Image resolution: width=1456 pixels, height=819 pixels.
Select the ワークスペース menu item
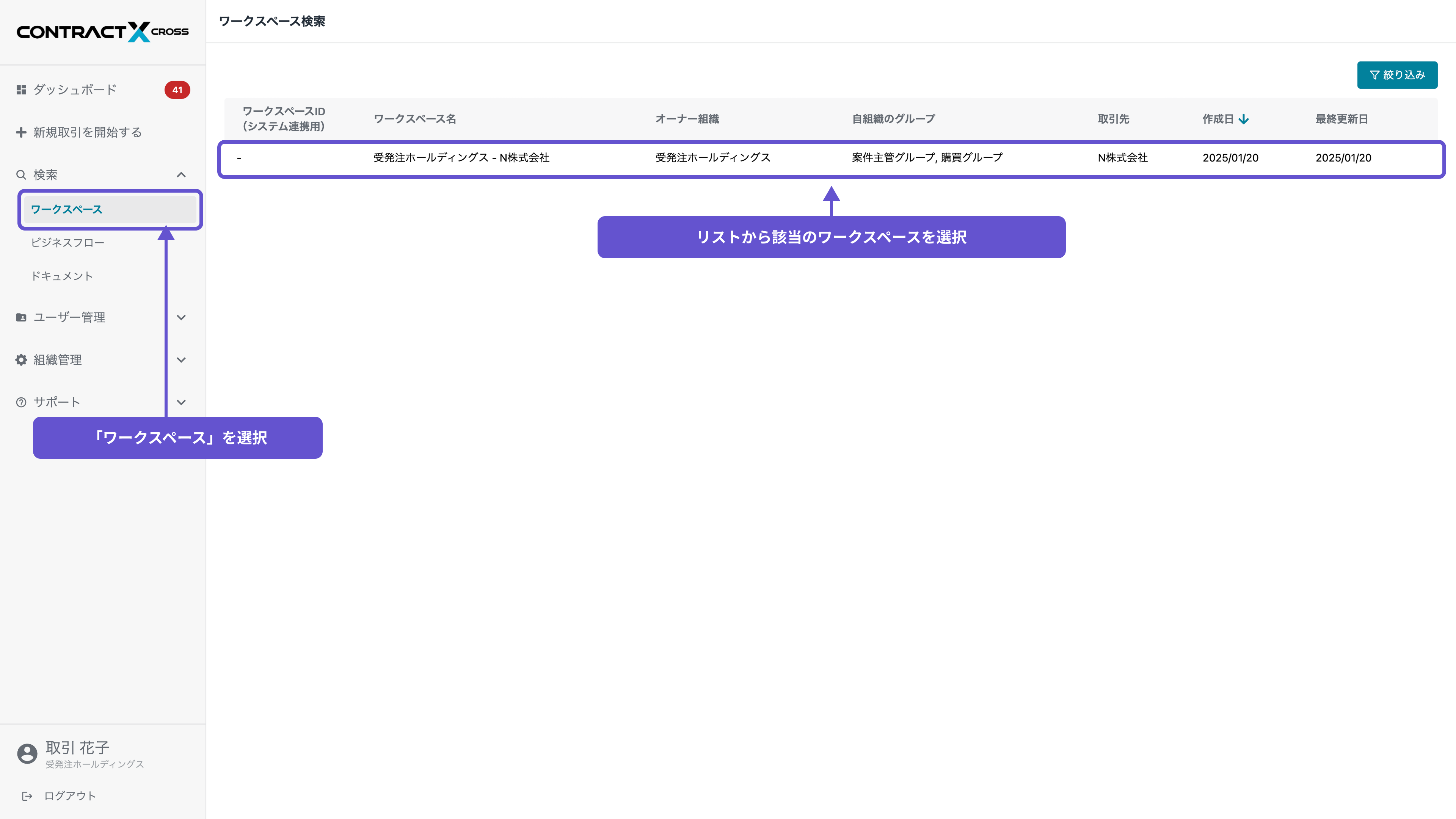(x=67, y=210)
